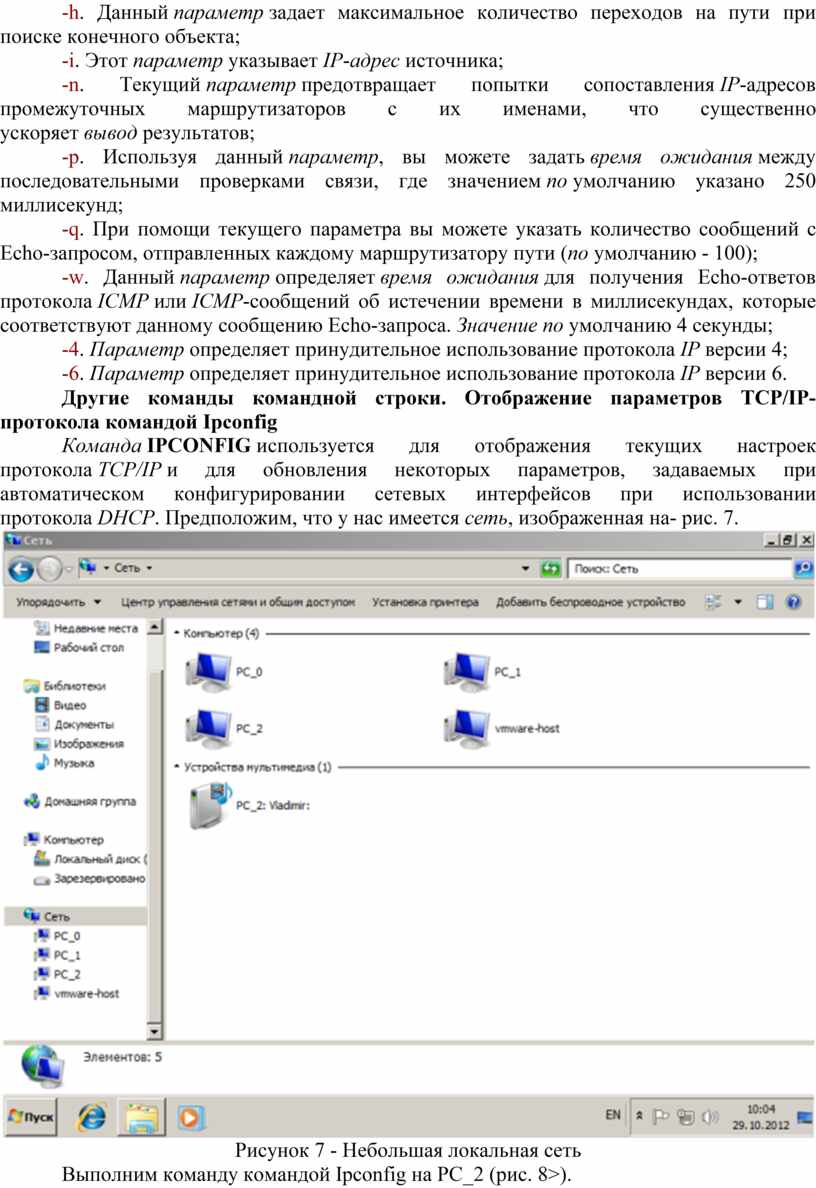Toggle the preview pane icon
Image resolution: width=816 pixels, height=1188 pixels.
tap(765, 602)
